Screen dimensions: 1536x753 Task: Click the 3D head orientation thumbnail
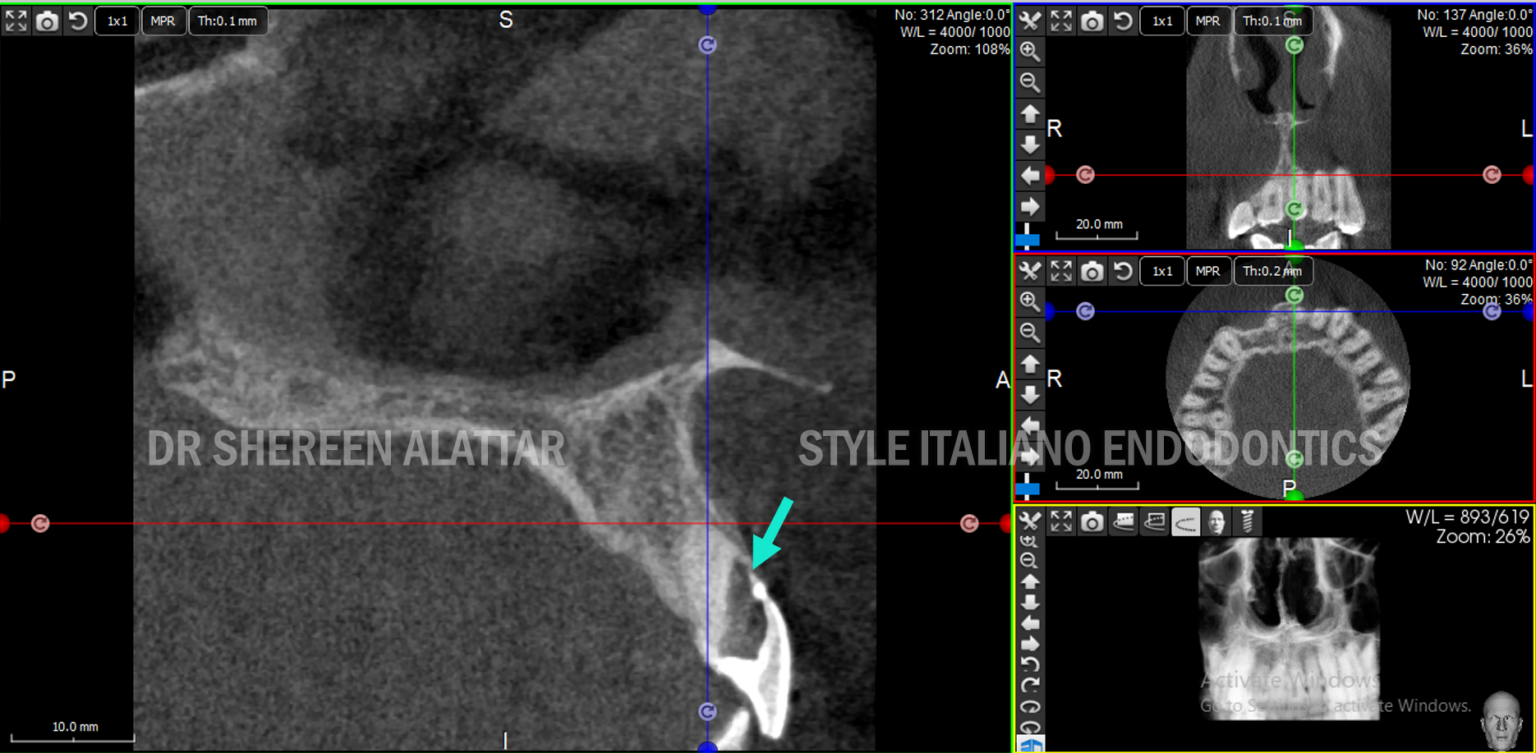[1500, 719]
